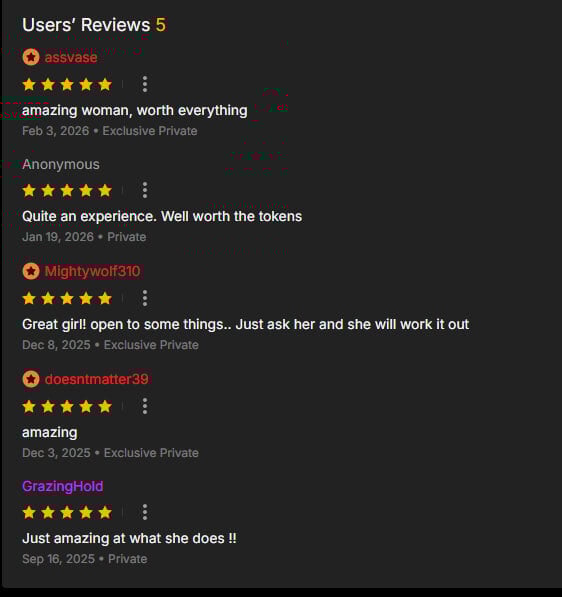Click the badge icon beside Mightywolf310
Screen dimensions: 562x597
(31, 271)
